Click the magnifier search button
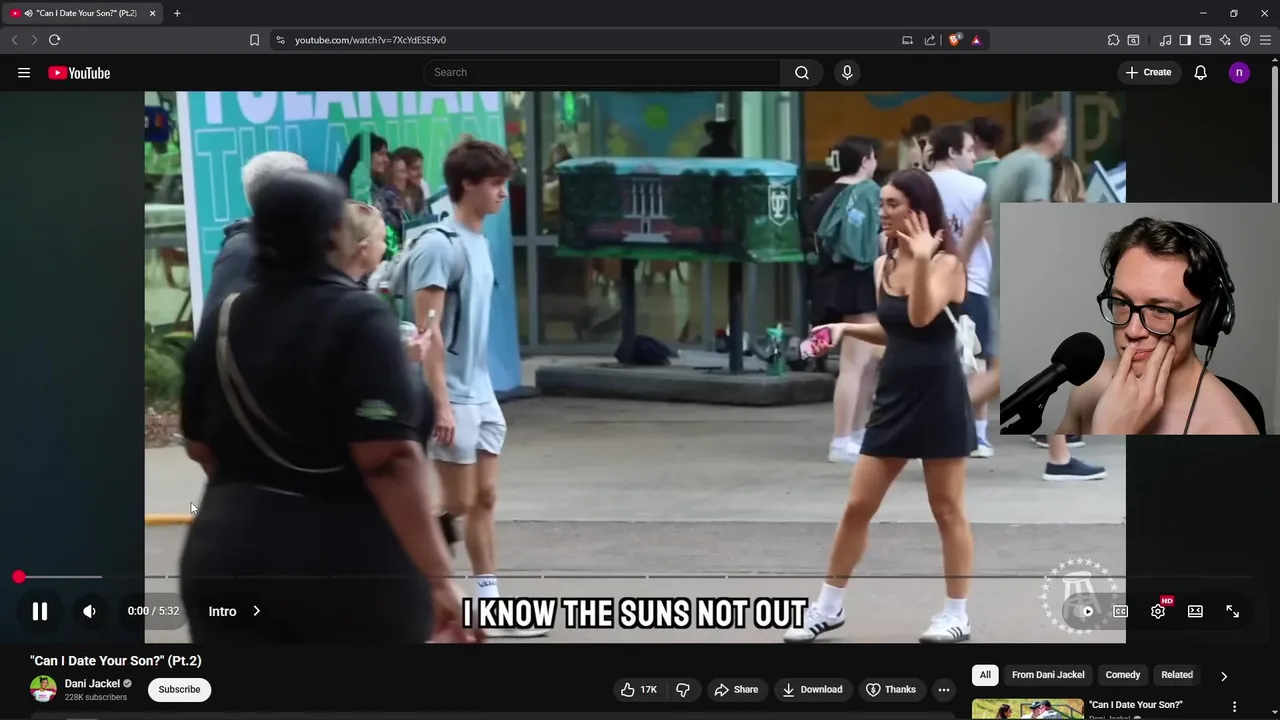The height and width of the screenshot is (720, 1280). click(802, 73)
